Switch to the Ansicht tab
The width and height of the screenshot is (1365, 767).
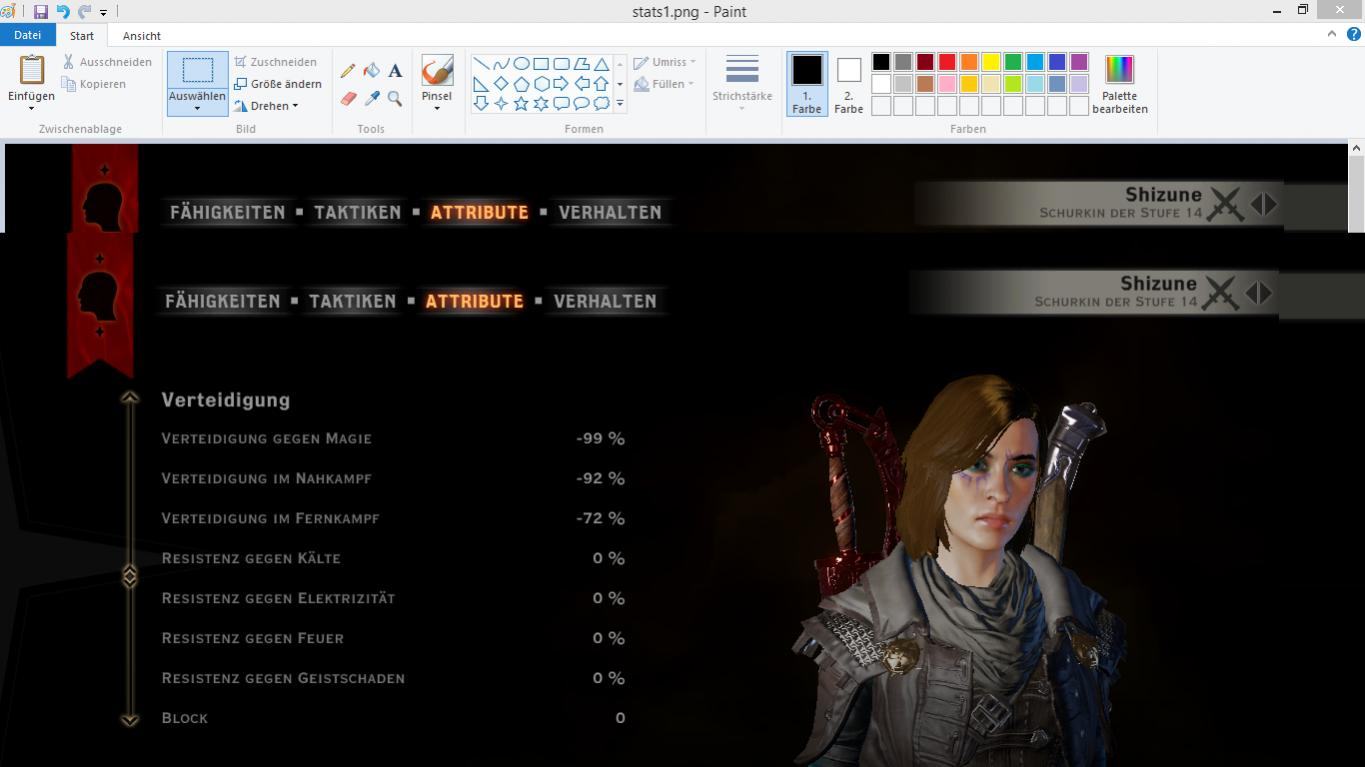click(x=142, y=36)
